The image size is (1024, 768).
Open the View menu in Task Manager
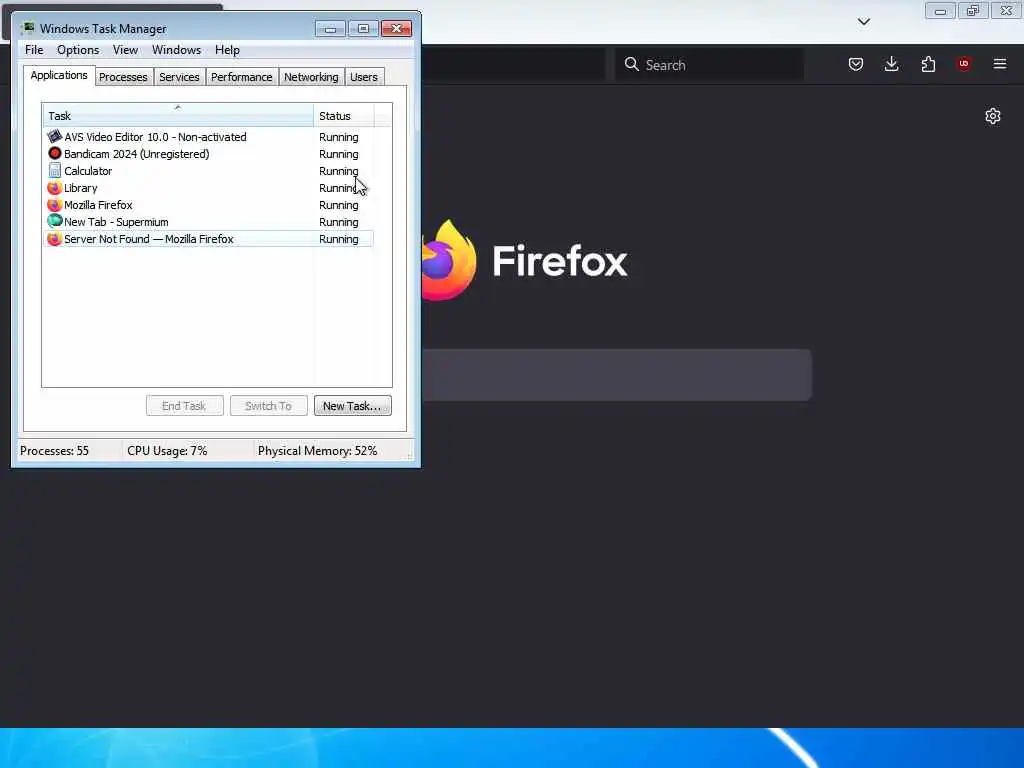tap(125, 50)
